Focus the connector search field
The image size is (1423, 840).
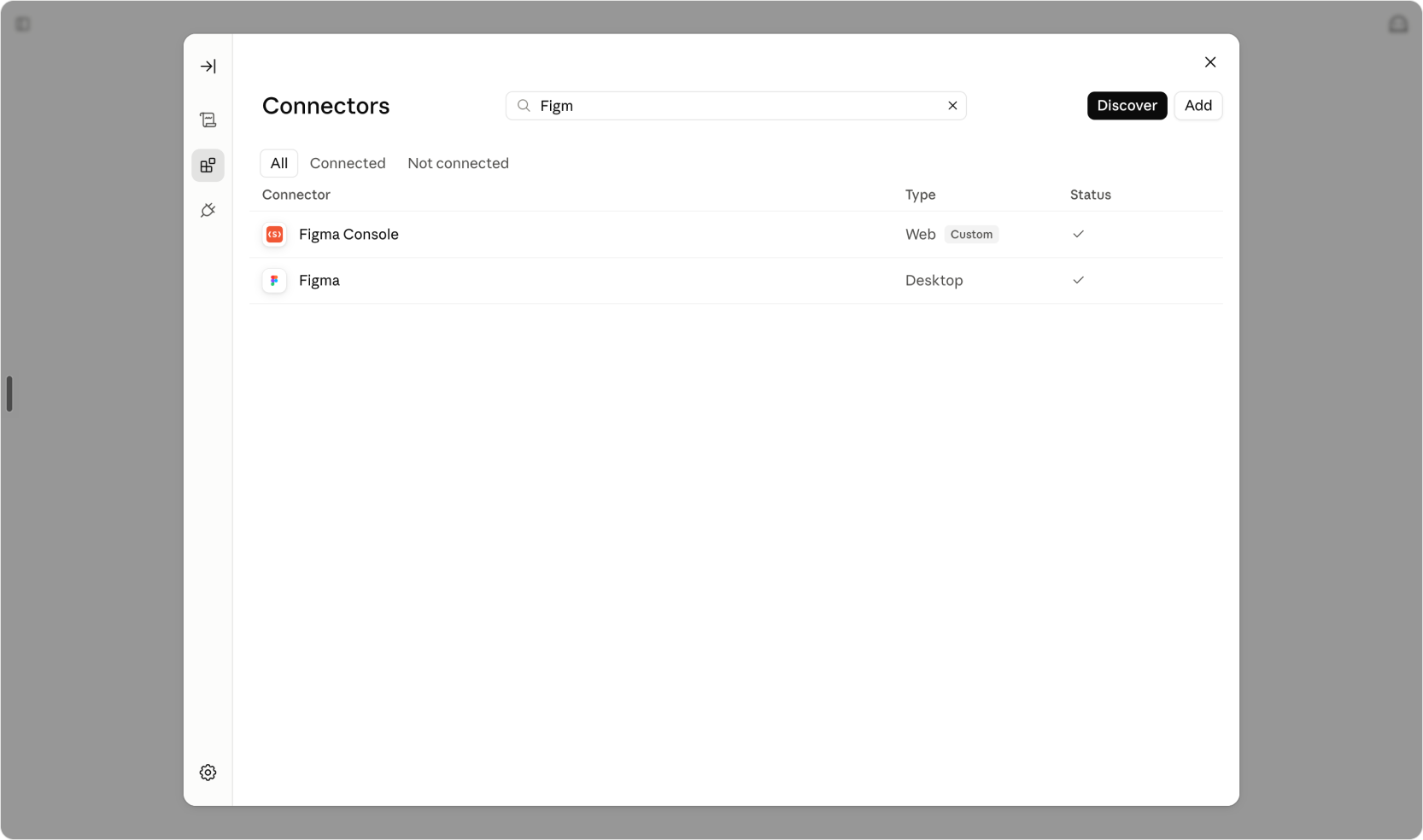[x=735, y=106]
